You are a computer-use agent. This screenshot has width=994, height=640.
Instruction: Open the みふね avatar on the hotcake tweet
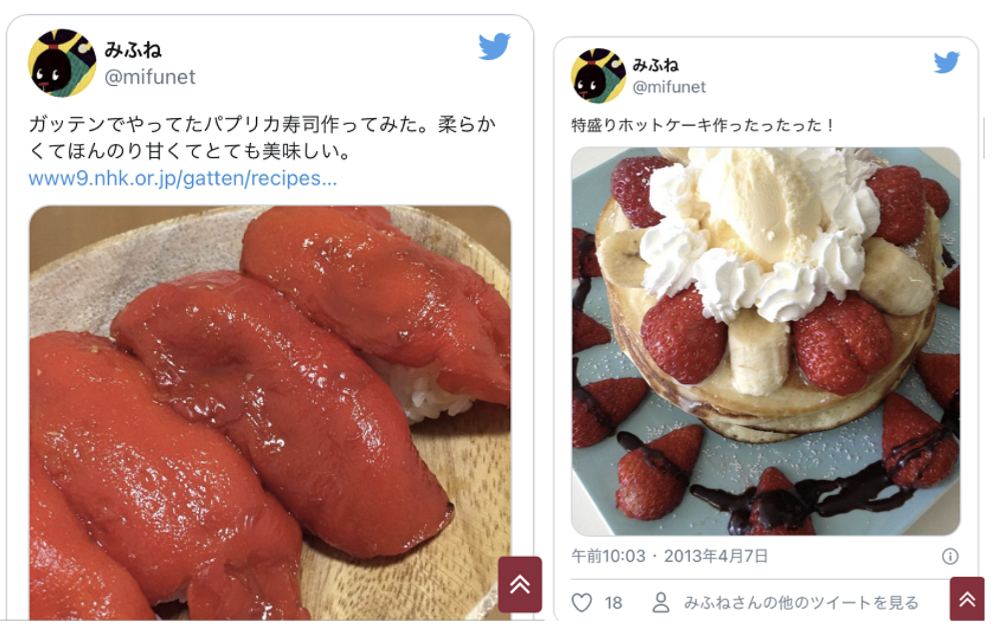coord(598,75)
